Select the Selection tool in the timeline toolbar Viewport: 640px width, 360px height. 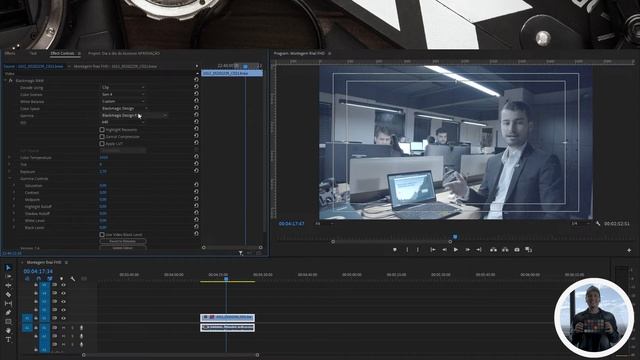point(8,267)
